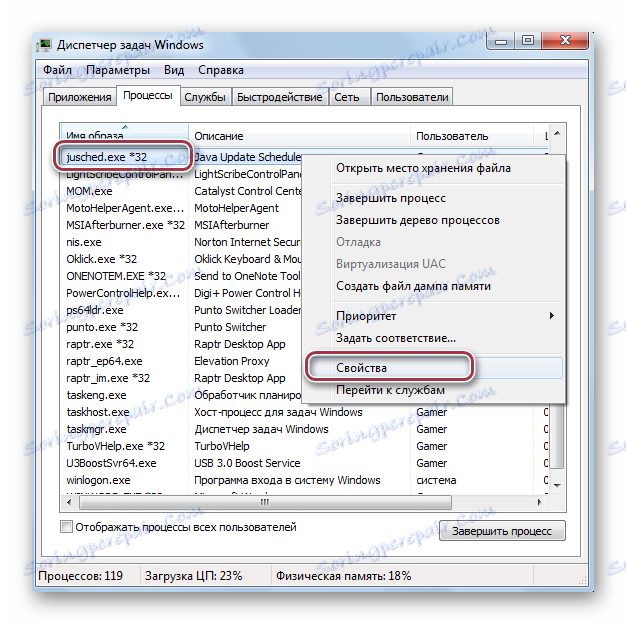
Task: Select the PowerControlHelp.ex... process
Action: click(125, 293)
